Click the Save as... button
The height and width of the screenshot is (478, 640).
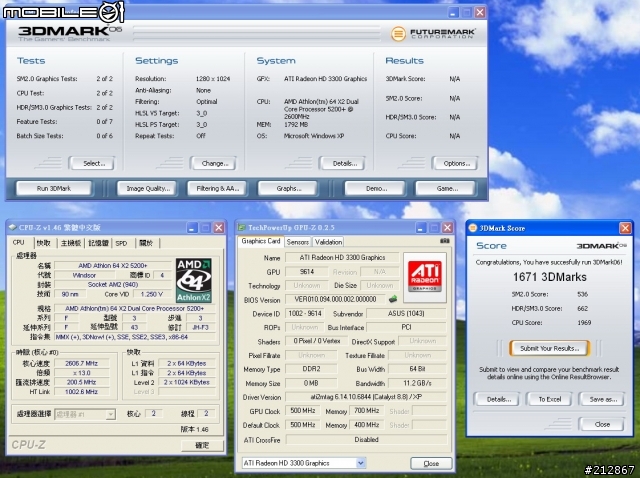point(602,399)
